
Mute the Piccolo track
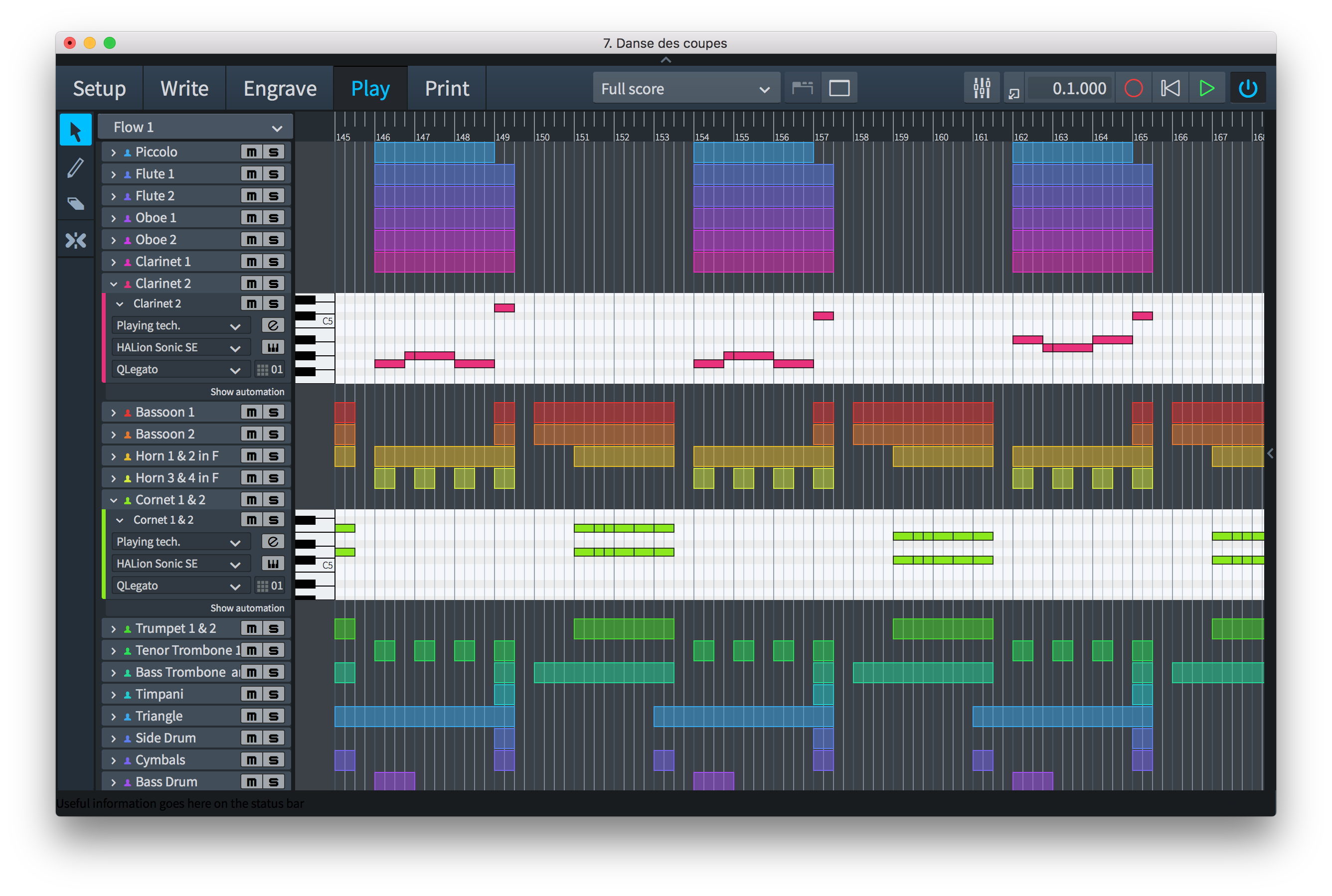[x=252, y=152]
